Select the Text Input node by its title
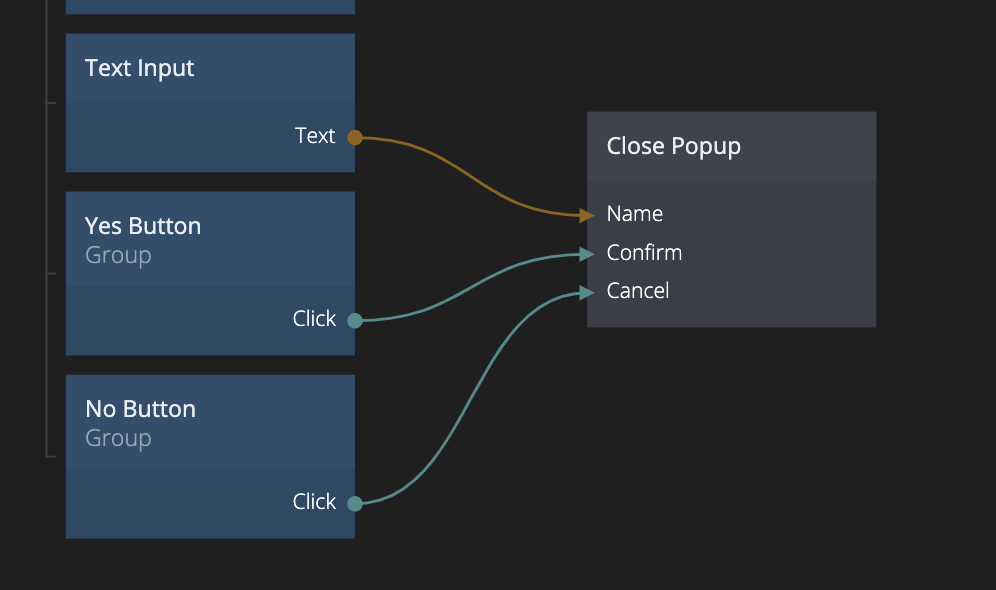 (x=140, y=68)
